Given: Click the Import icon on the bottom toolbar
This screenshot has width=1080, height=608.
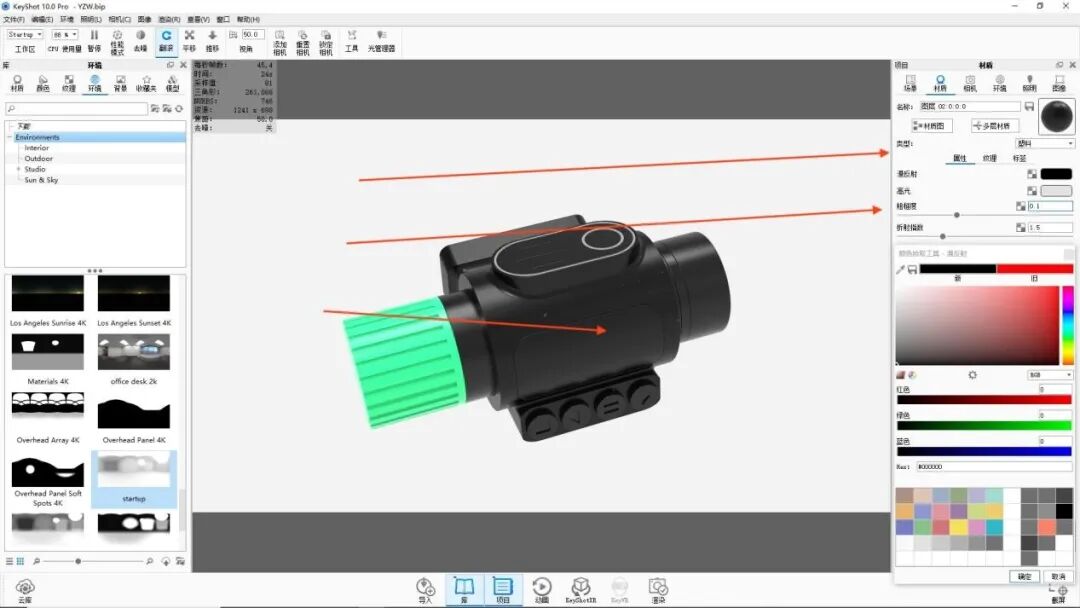Looking at the screenshot, I should tap(424, 586).
